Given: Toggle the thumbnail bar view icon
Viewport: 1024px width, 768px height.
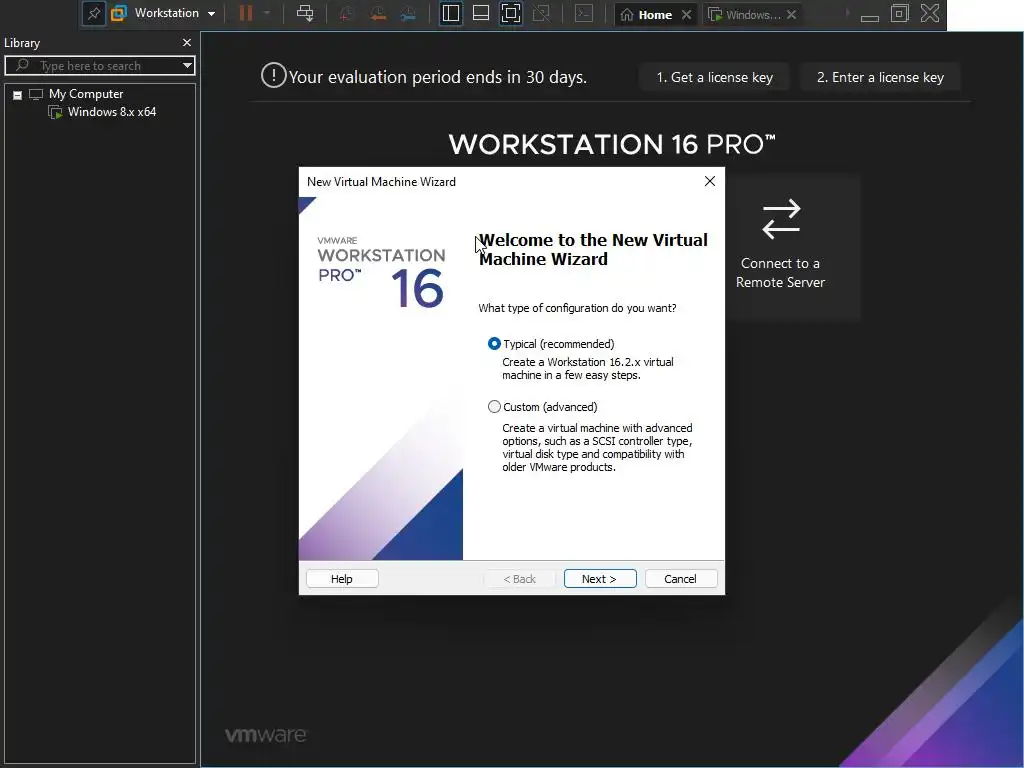Looking at the screenshot, I should (481, 14).
